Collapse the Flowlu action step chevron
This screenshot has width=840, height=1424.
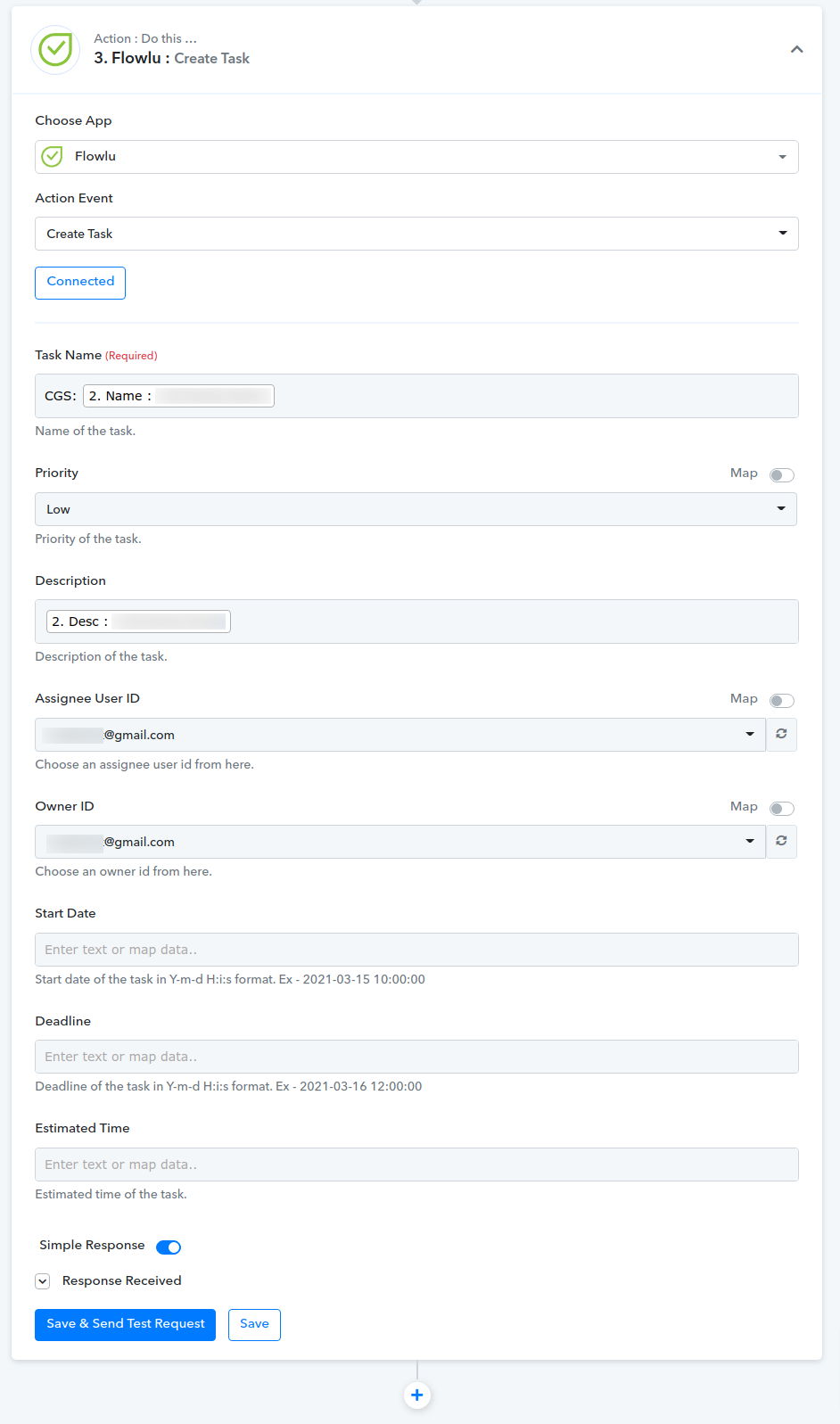pyautogui.click(x=796, y=50)
